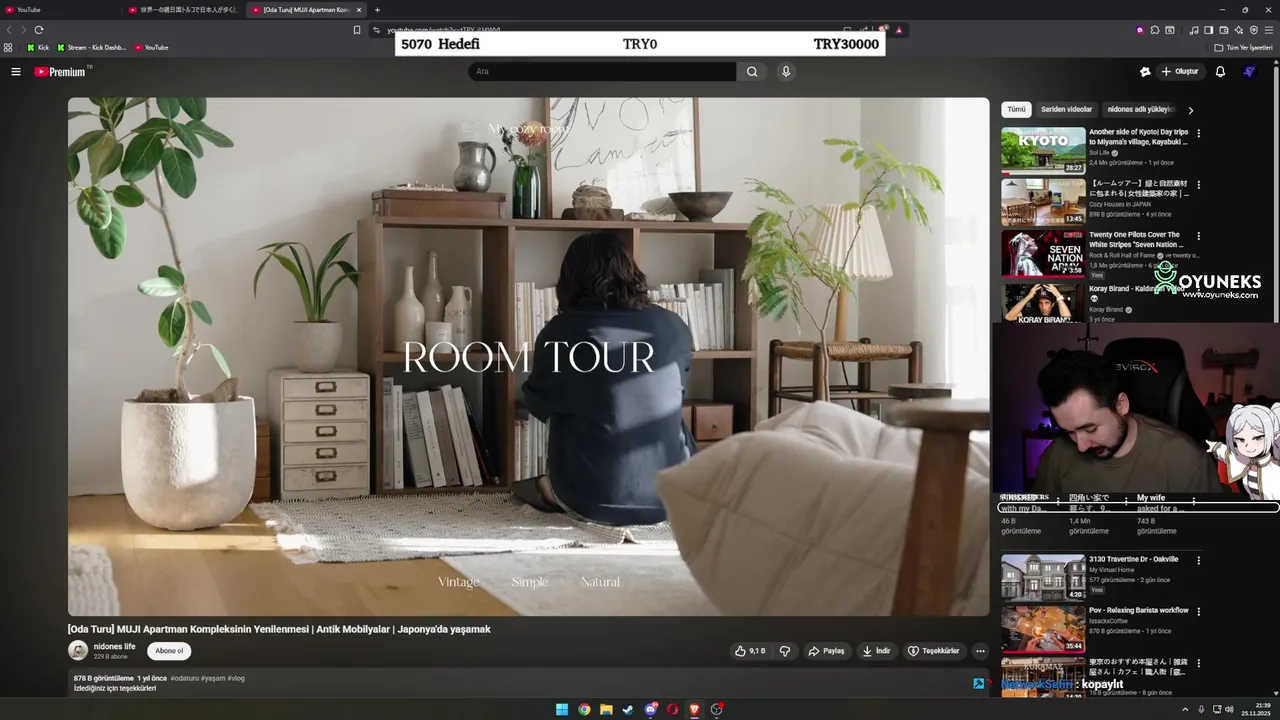Share video with Paylaş button
The image size is (1280, 720).
point(826,651)
